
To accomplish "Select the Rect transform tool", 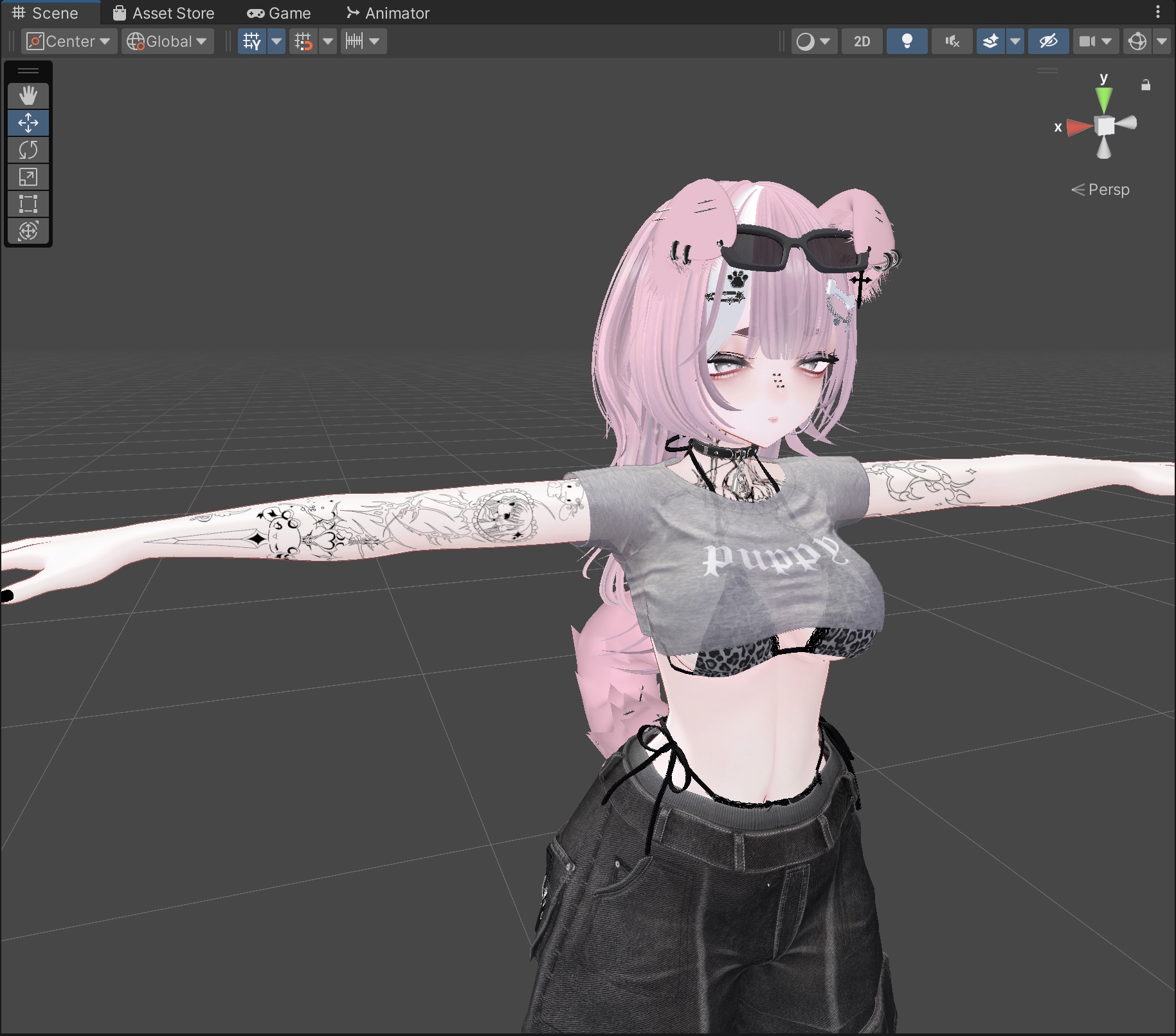I will (28, 204).
